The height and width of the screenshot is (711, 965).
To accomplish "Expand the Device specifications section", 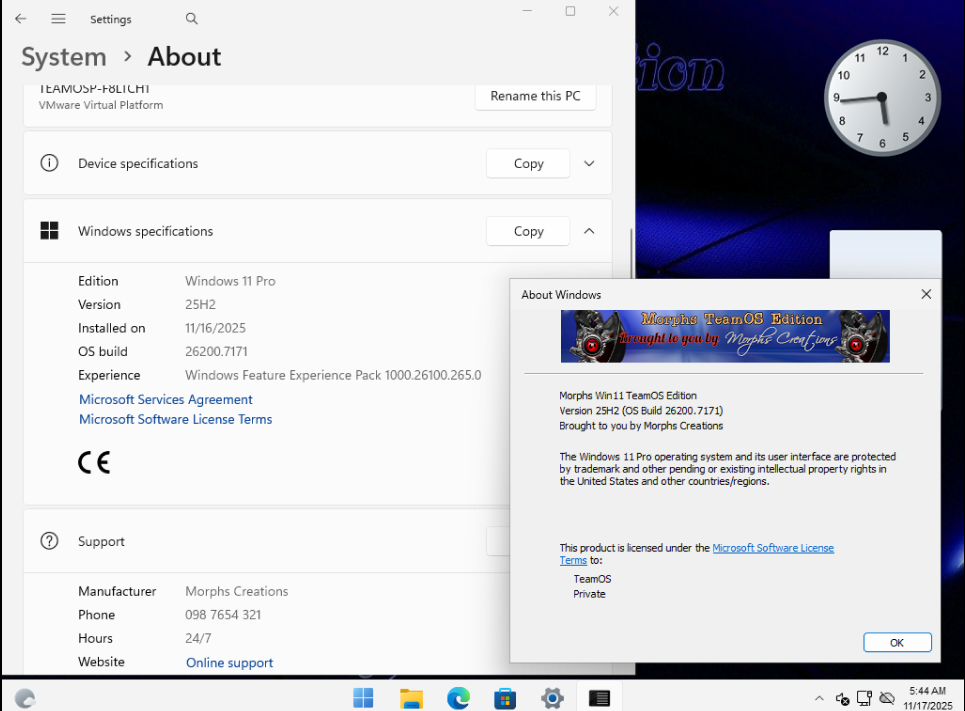I will pos(589,164).
